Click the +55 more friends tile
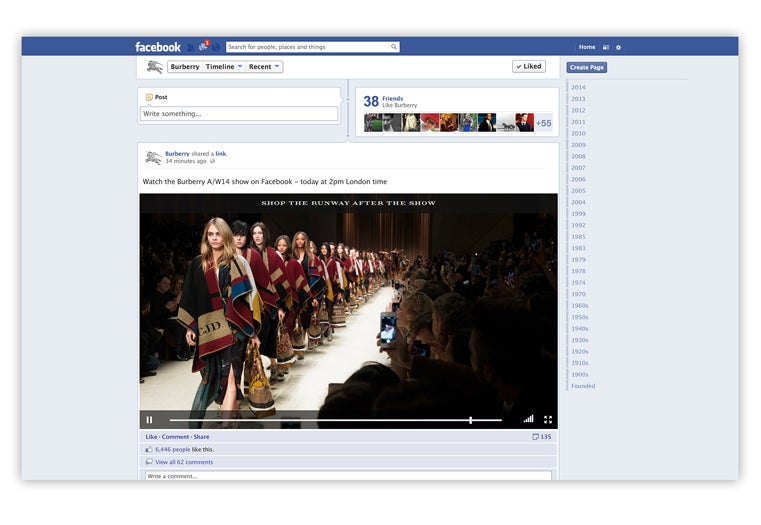Screen dimensions: 761x525 (543, 123)
